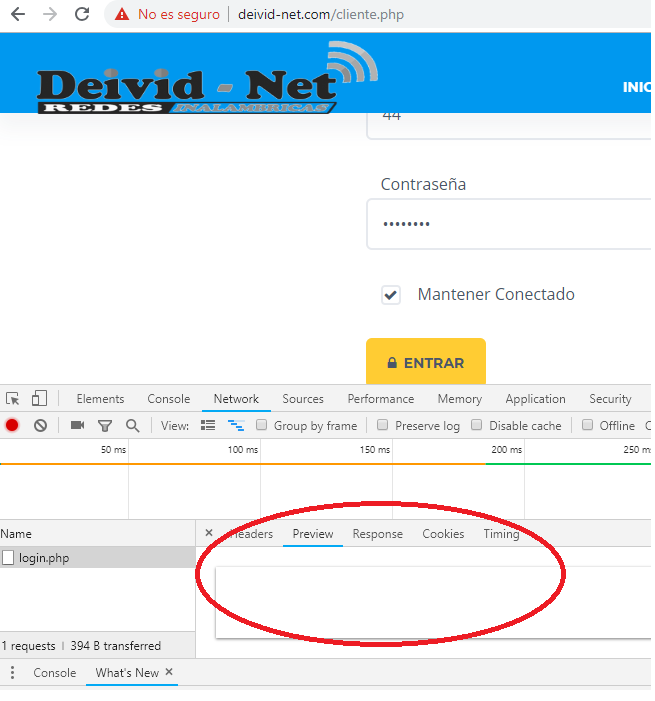The image size is (655, 701).
Task: Switch to large request rows view
Action: point(208,425)
